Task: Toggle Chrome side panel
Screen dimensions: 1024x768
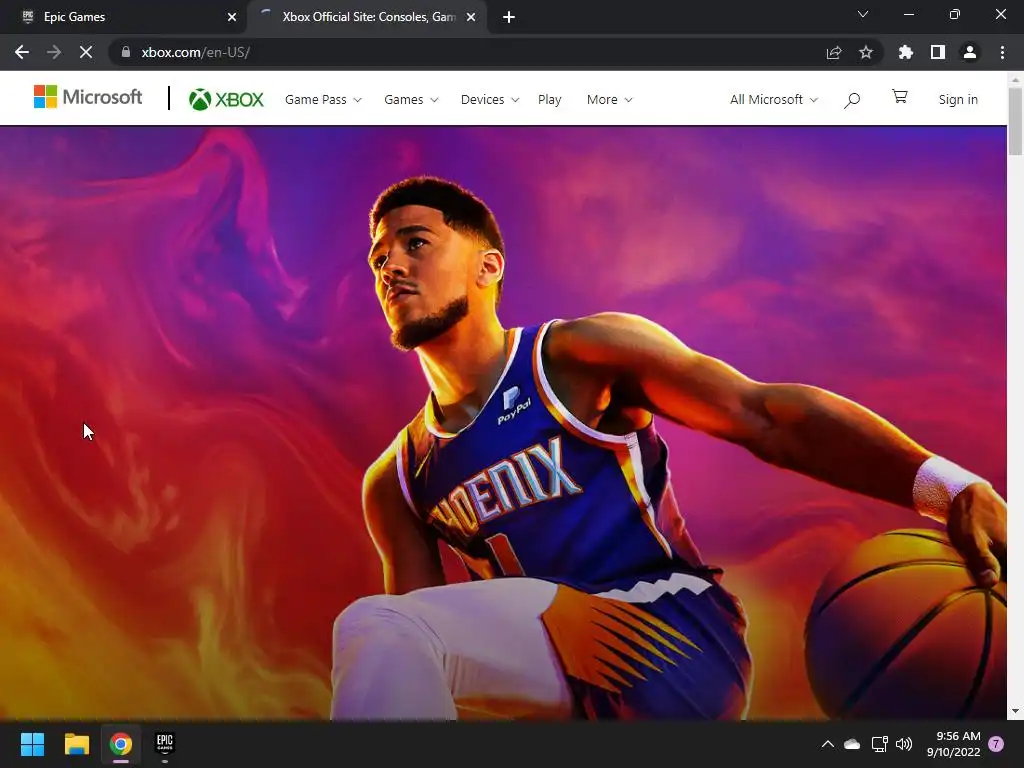Action: tap(938, 52)
